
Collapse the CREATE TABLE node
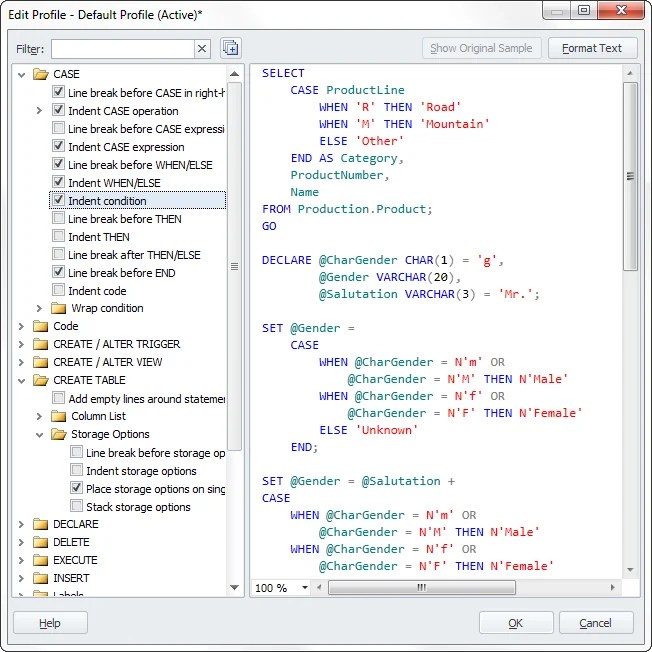22,380
